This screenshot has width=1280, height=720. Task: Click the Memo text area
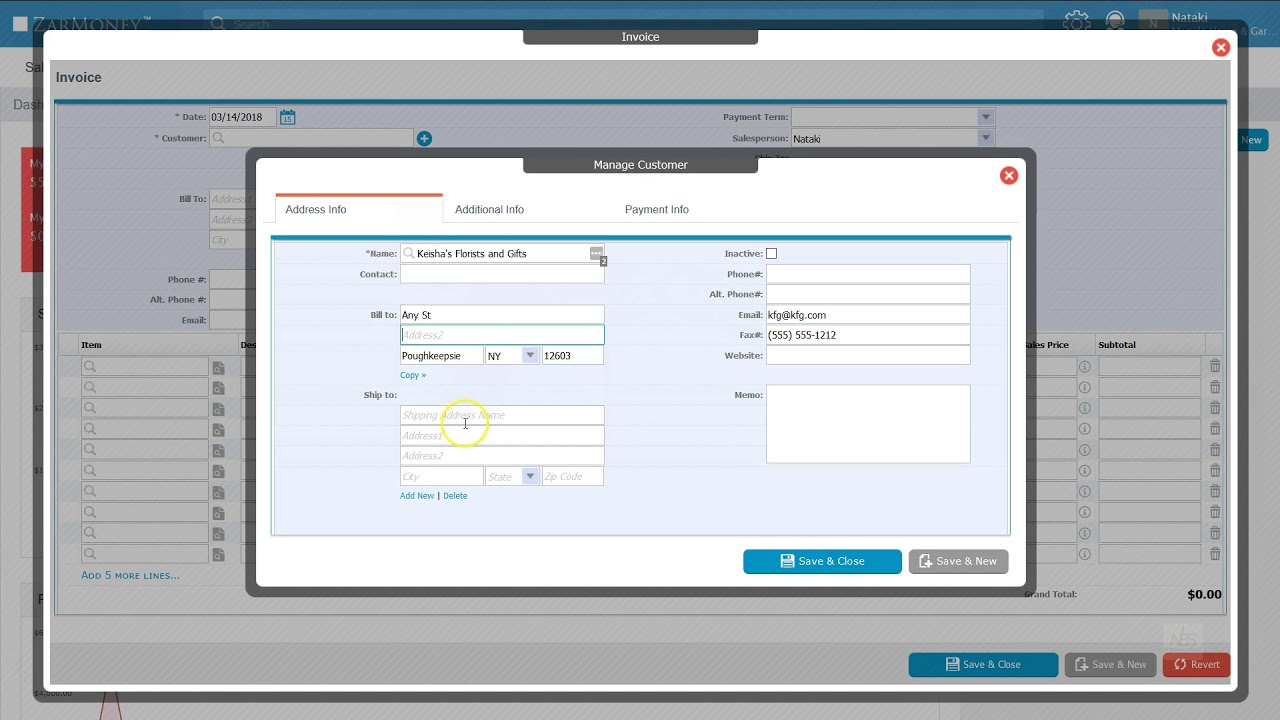point(868,424)
